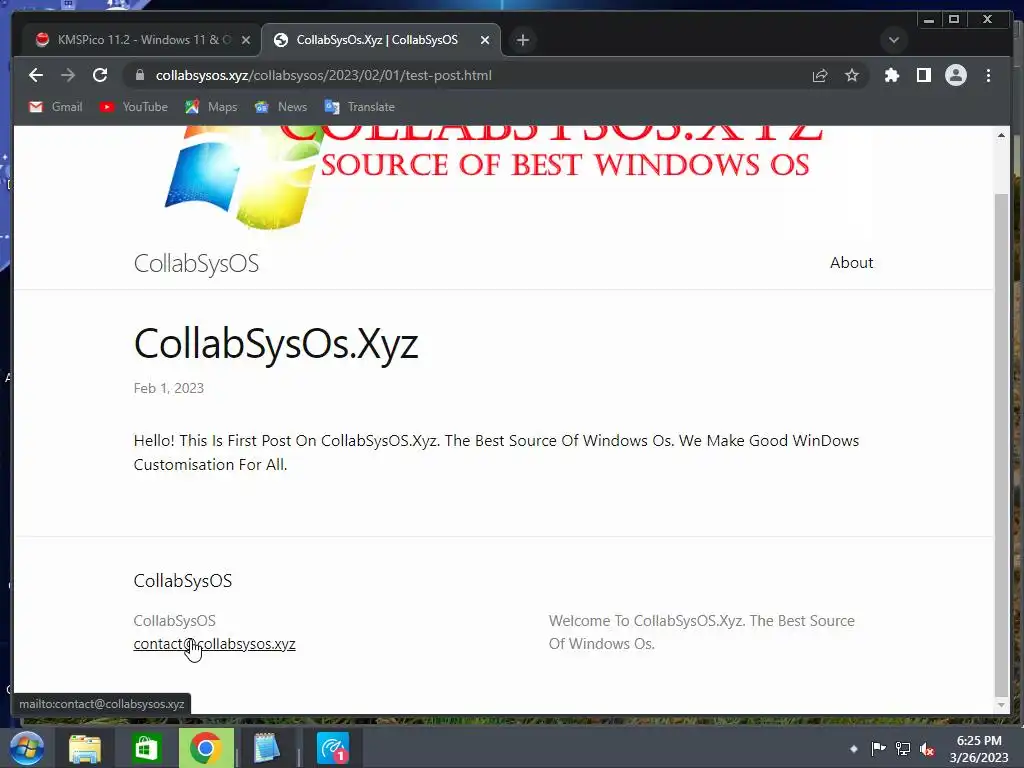Click the 'Welcome To CollabSysOS.Xyz' footer text
Viewport: 1024px width, 768px height.
pos(702,632)
